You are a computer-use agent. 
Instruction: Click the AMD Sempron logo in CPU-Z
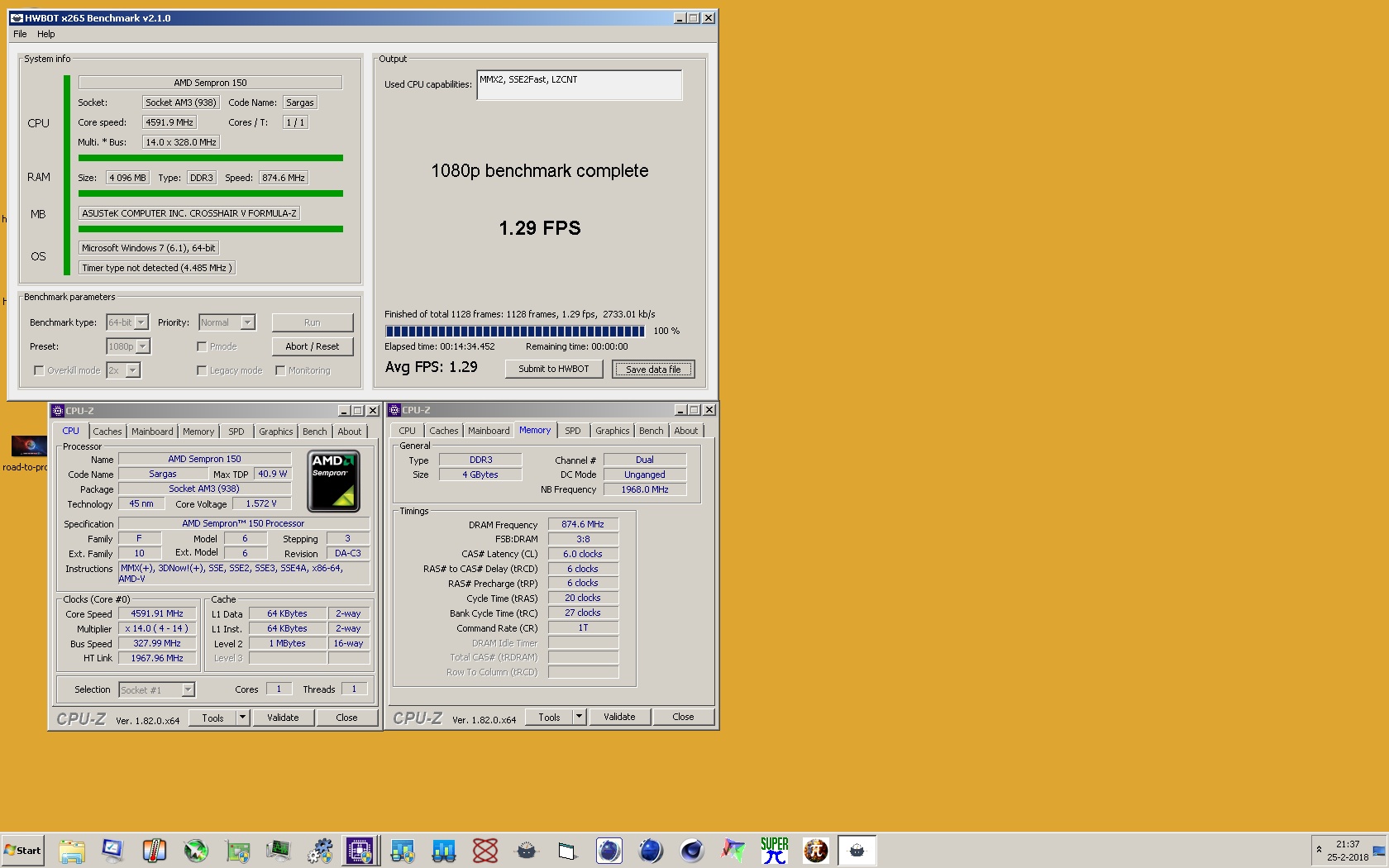tap(333, 481)
